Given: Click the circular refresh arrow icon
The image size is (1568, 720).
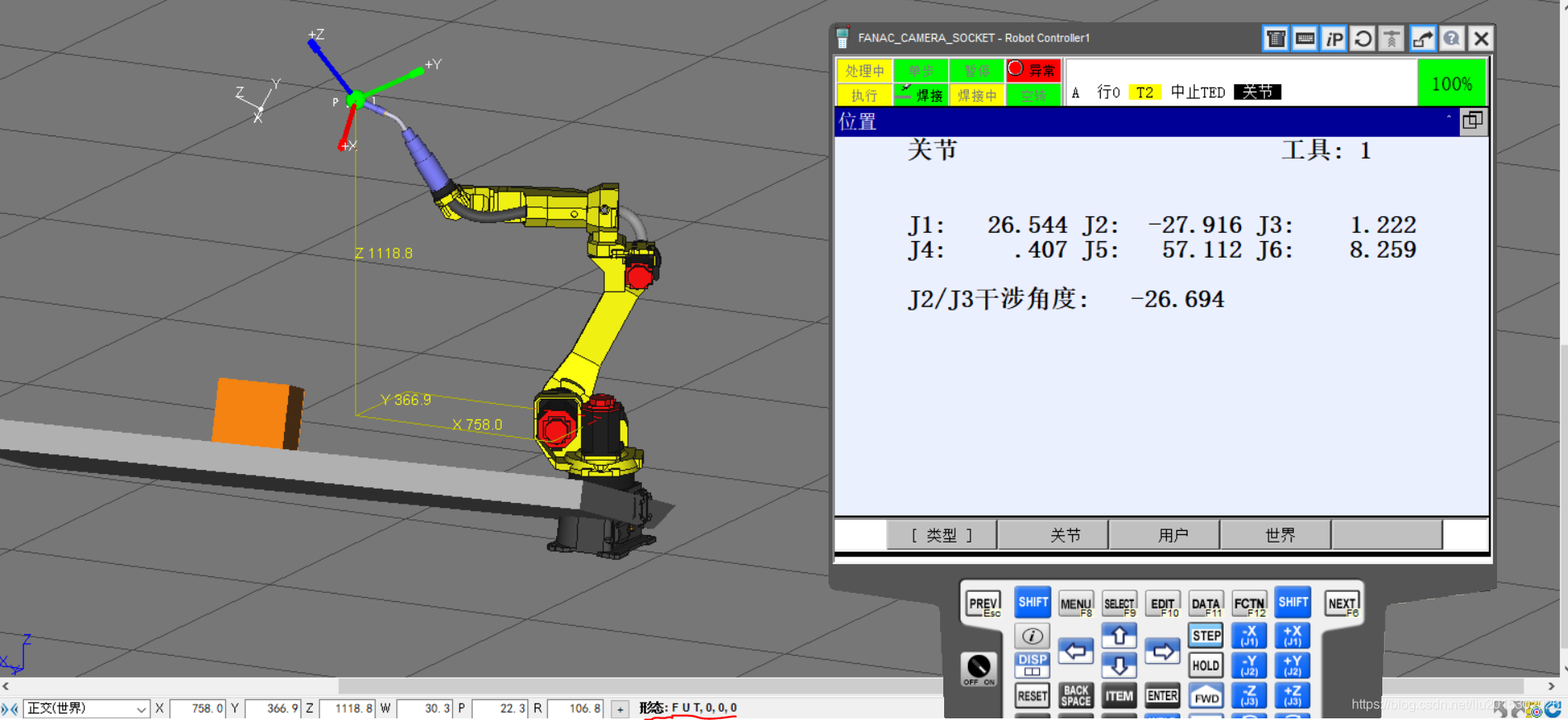Looking at the screenshot, I should [1363, 39].
